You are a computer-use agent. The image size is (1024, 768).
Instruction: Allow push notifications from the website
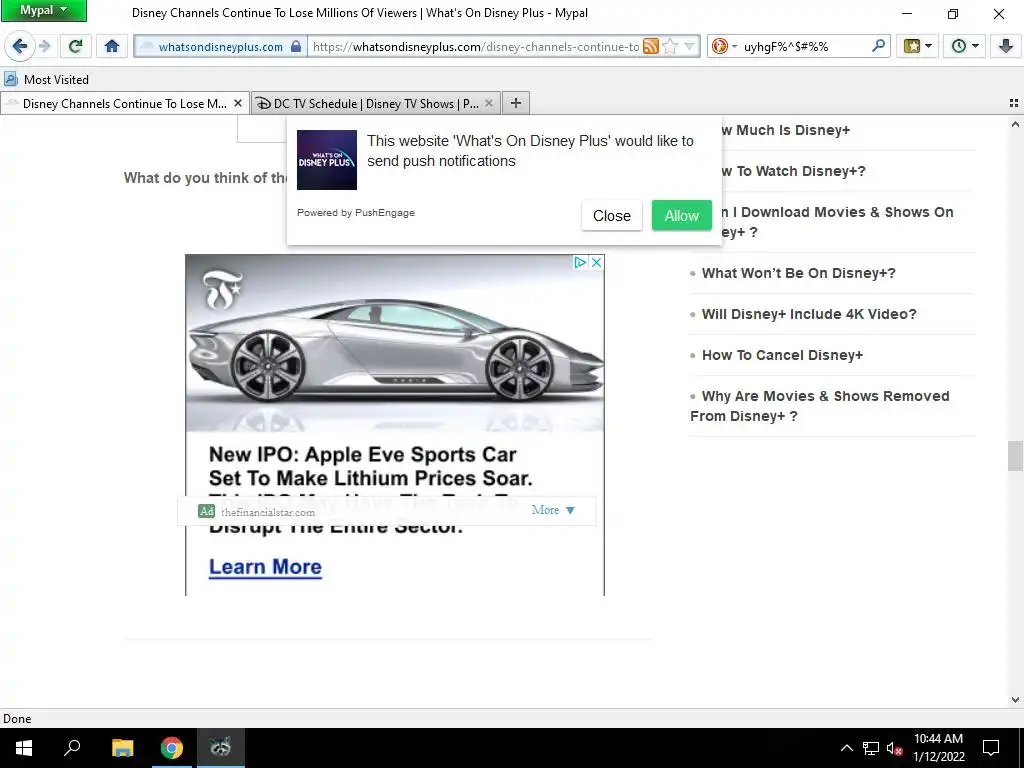682,216
